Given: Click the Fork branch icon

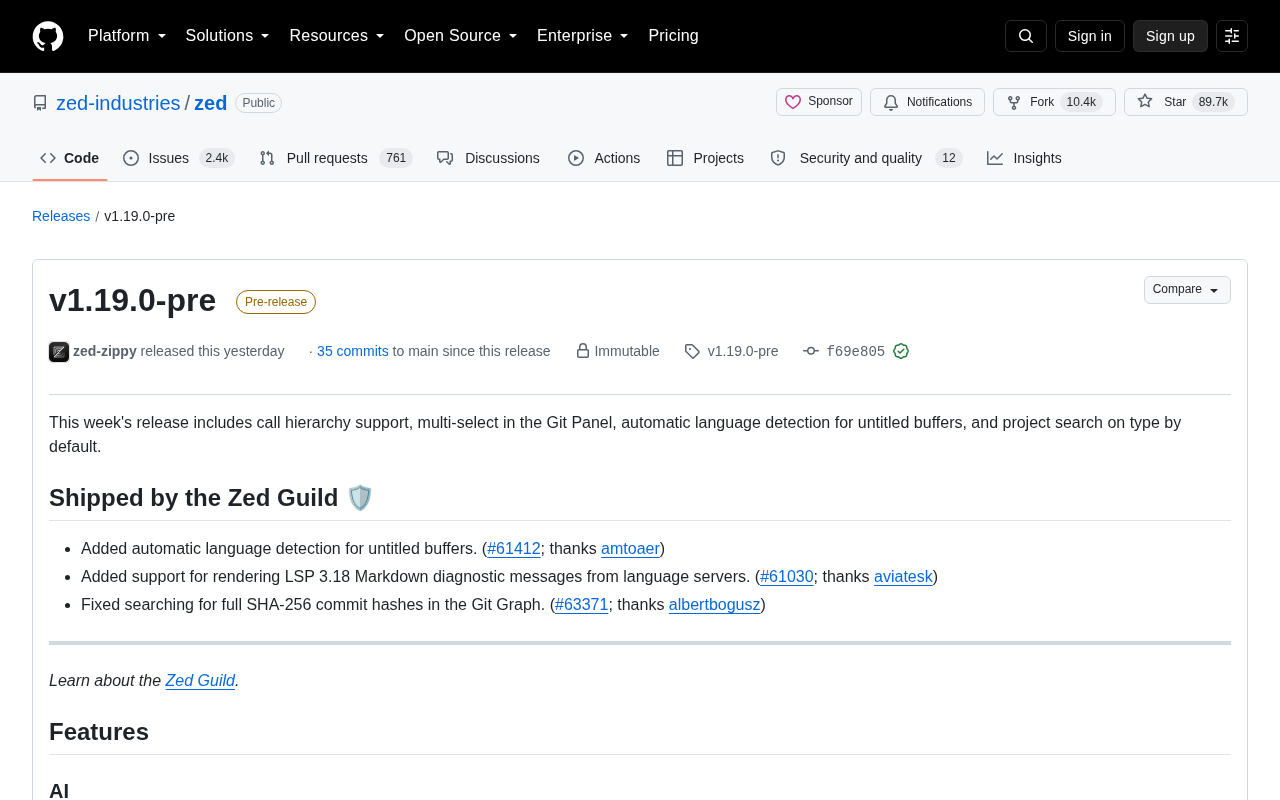Looking at the screenshot, I should [x=1014, y=102].
